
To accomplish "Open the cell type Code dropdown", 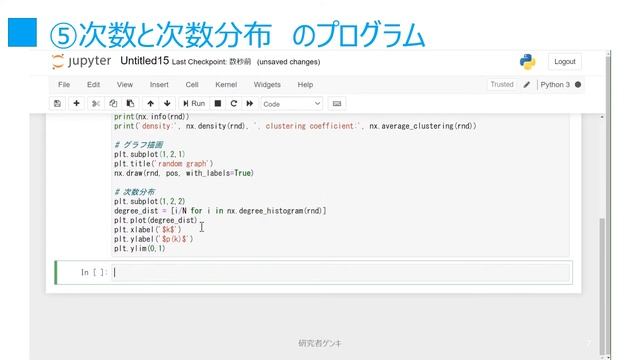I will coord(292,104).
